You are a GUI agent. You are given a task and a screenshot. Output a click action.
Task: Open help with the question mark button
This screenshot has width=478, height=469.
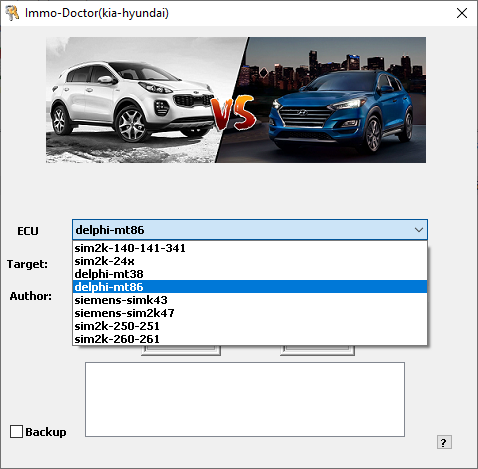point(444,442)
